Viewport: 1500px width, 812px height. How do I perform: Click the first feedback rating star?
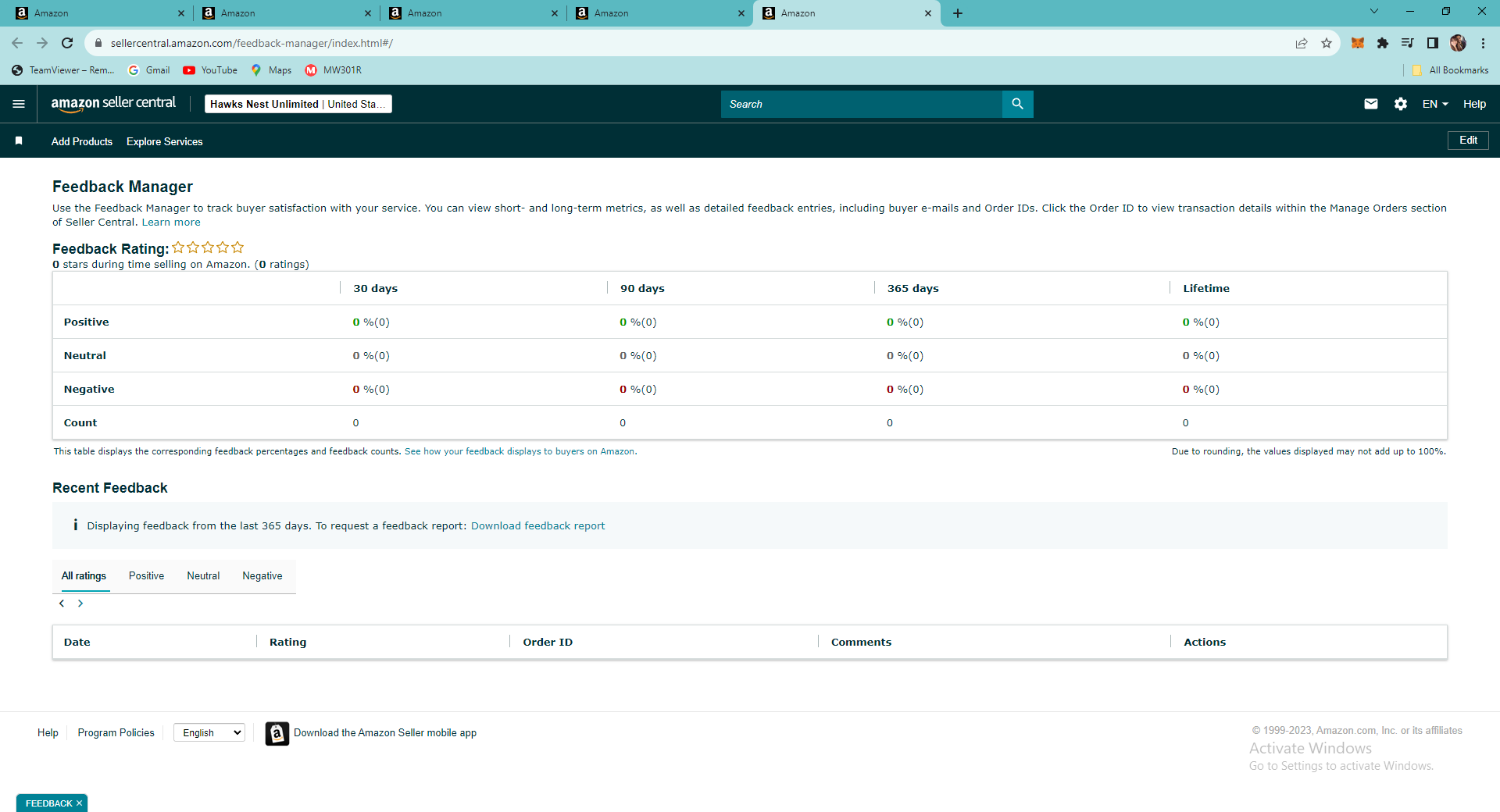click(x=178, y=248)
